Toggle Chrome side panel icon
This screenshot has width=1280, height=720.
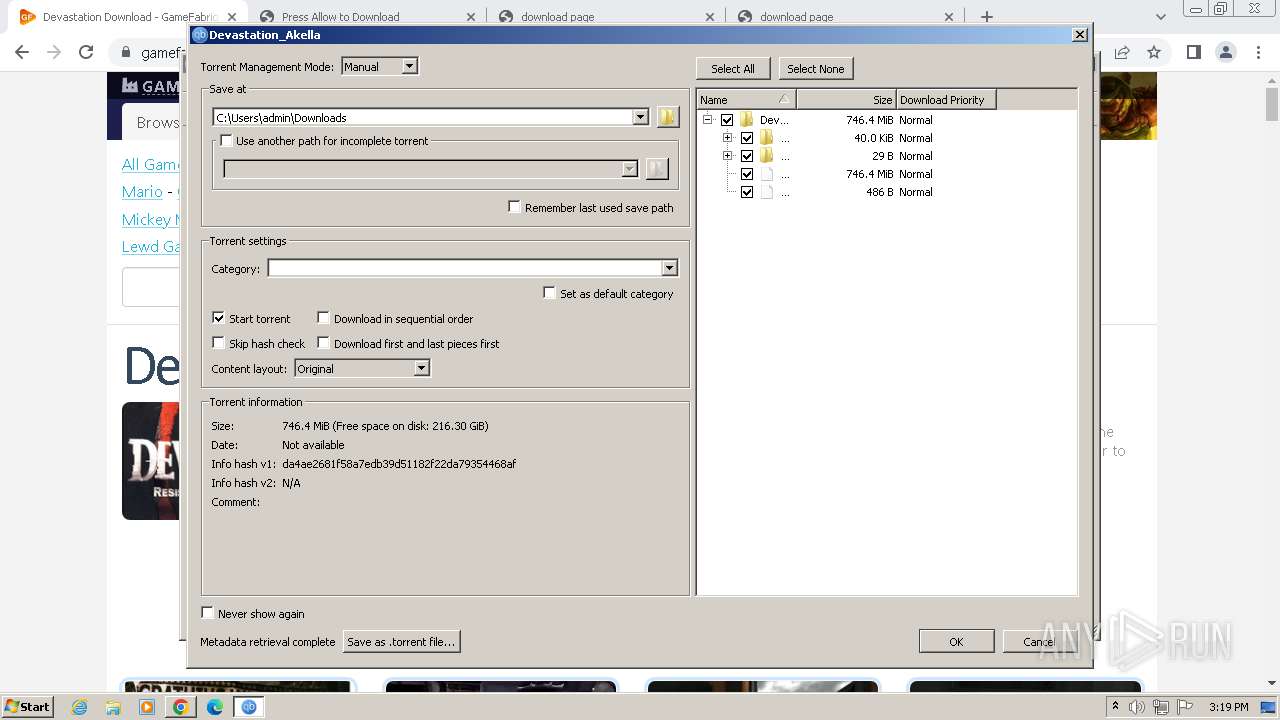coord(1193,52)
